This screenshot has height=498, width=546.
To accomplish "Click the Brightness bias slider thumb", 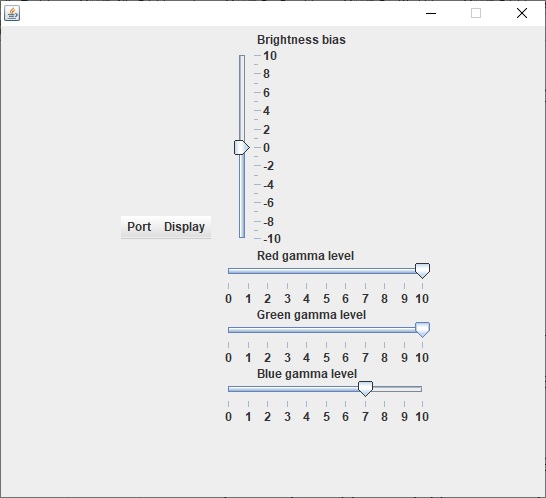I will 242,148.
